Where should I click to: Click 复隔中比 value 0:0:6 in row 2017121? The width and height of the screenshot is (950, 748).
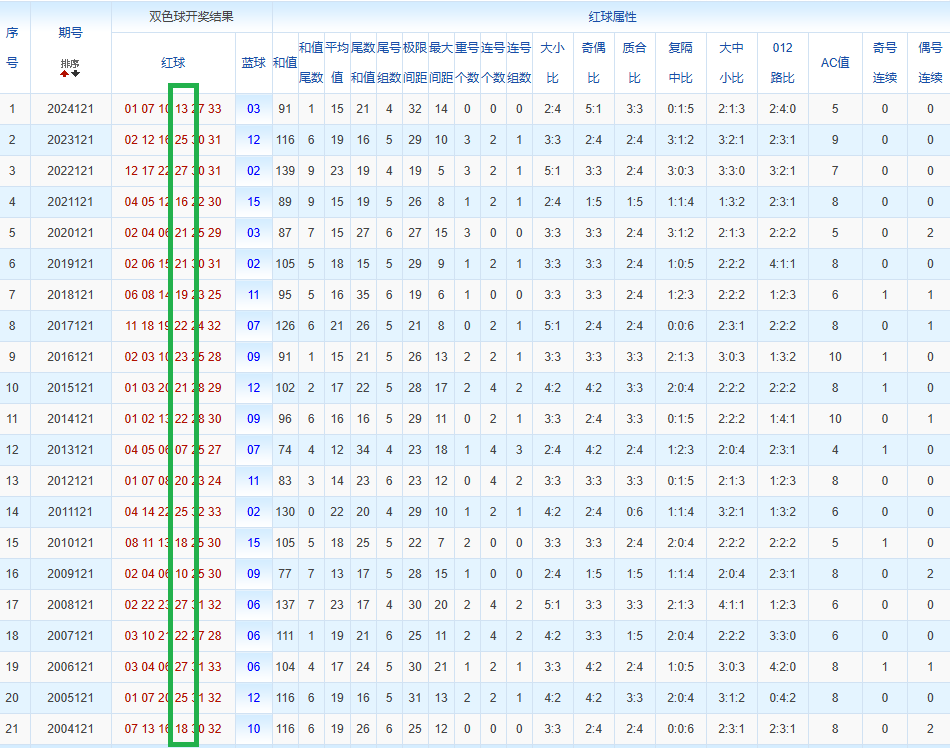pos(680,326)
